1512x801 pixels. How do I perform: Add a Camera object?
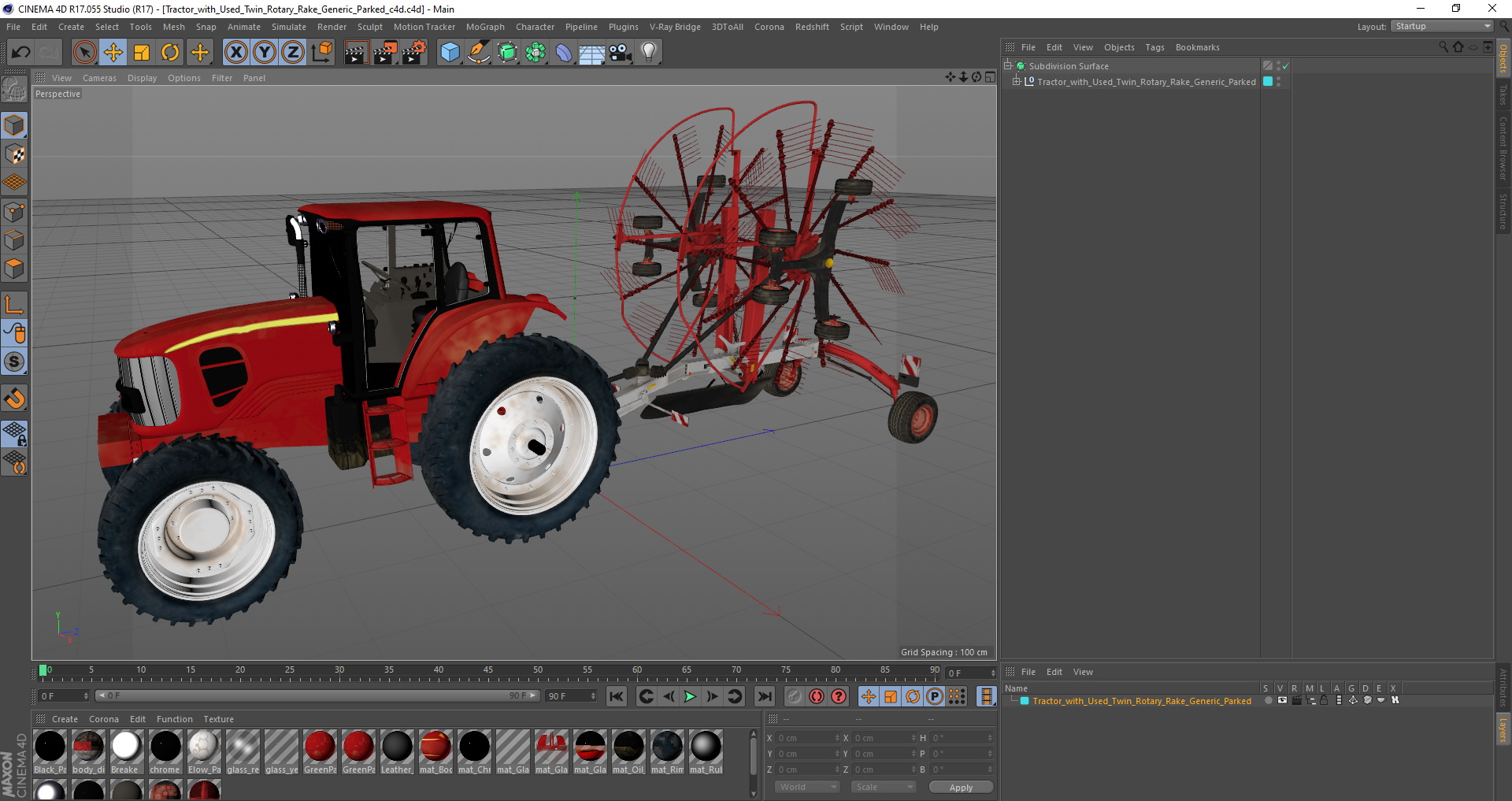point(621,53)
